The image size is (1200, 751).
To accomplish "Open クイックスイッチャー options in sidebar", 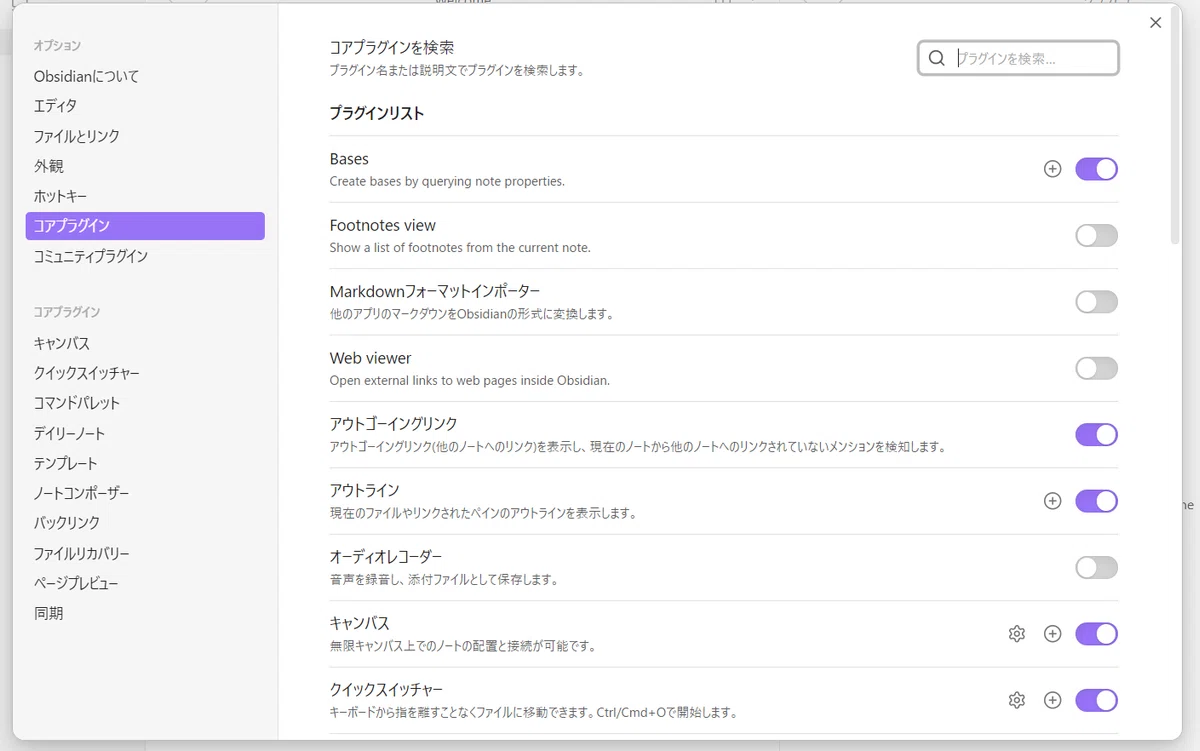I will [145, 373].
